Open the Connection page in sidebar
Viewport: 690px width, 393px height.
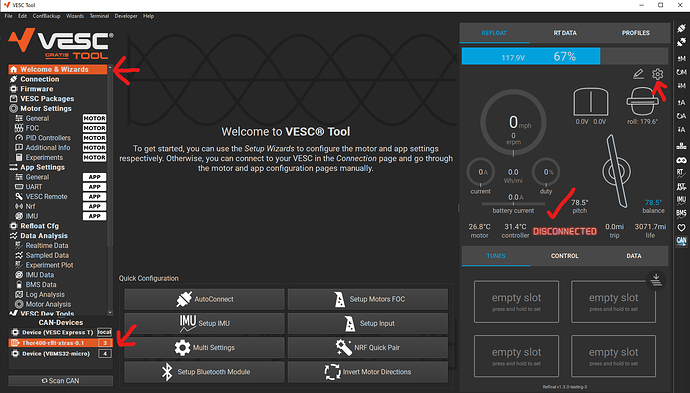pos(58,79)
